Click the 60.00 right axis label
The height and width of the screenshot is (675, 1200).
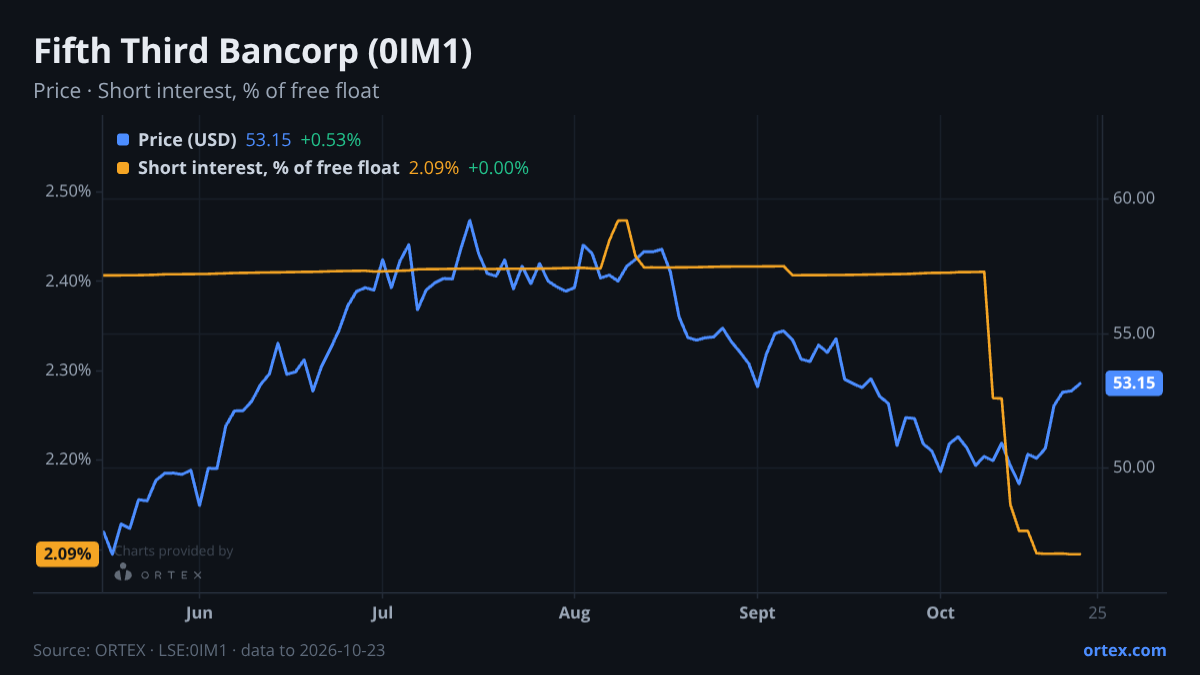point(1134,199)
